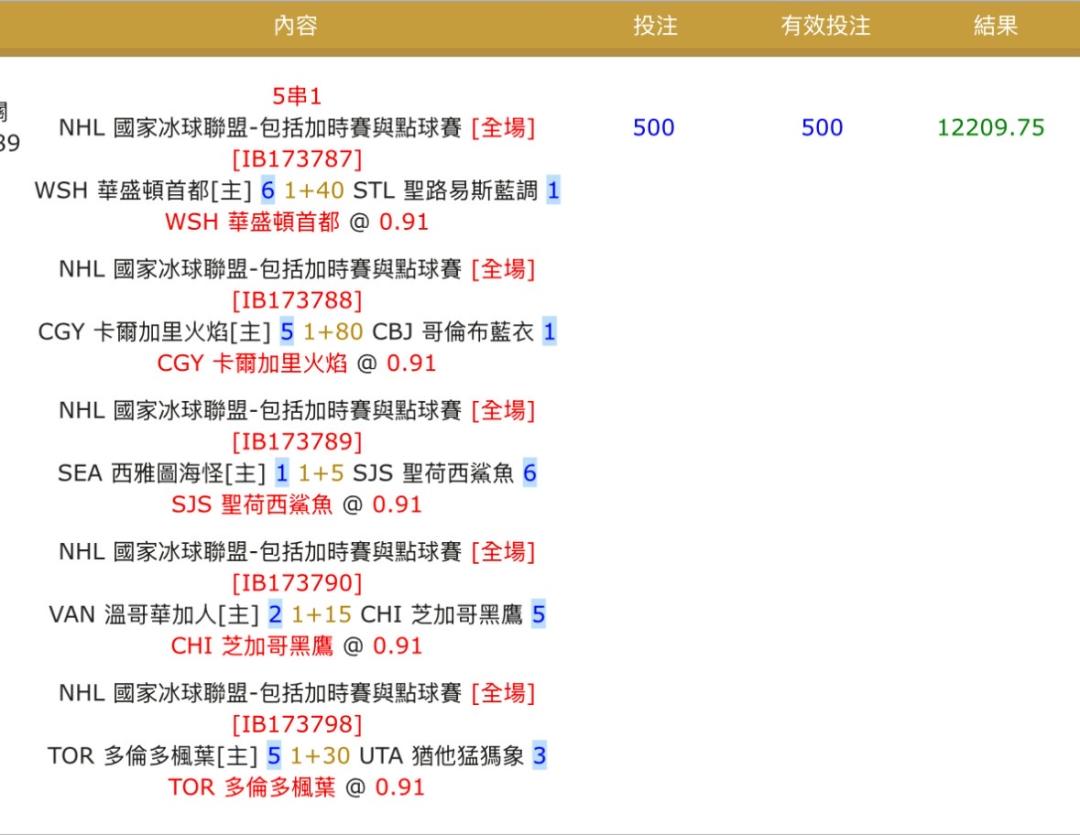Click bet ID [IB173790]
The height and width of the screenshot is (835, 1080).
click(297, 584)
